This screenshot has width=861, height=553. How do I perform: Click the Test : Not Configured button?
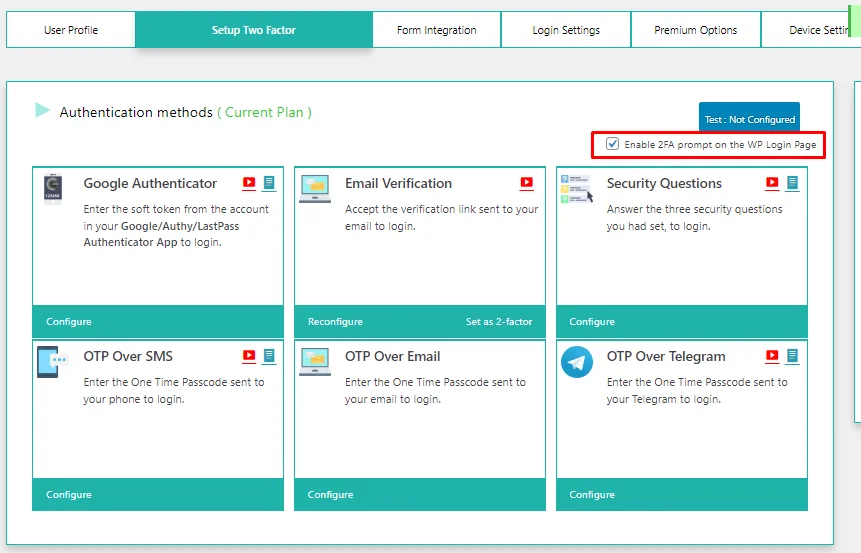(750, 119)
